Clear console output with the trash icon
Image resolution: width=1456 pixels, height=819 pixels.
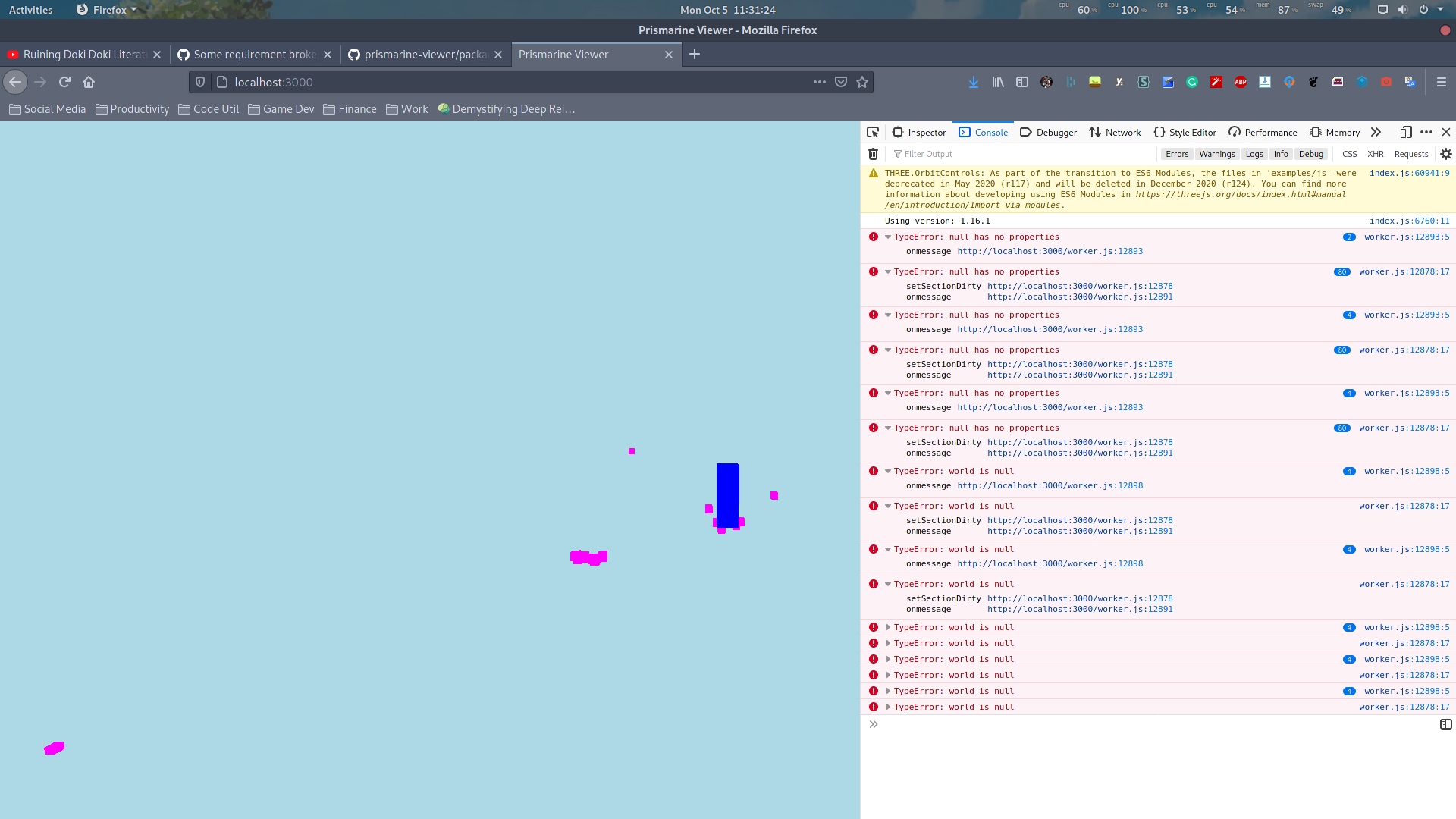point(874,153)
